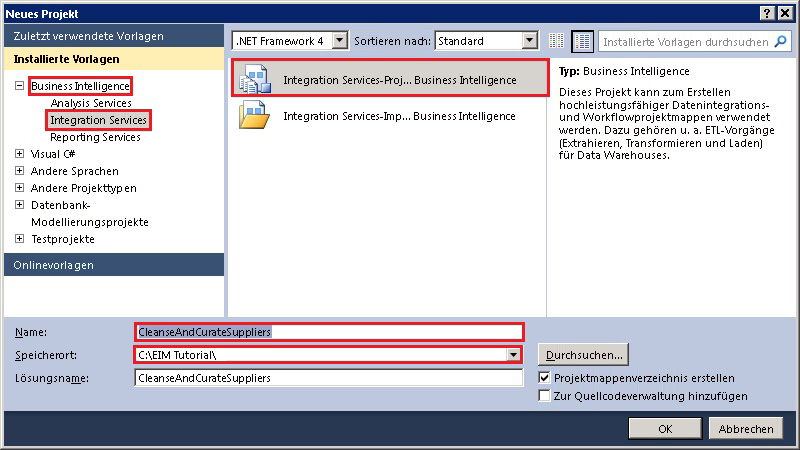The width and height of the screenshot is (800, 450).
Task: Expand the Andere Sprachen node
Action: (19, 170)
